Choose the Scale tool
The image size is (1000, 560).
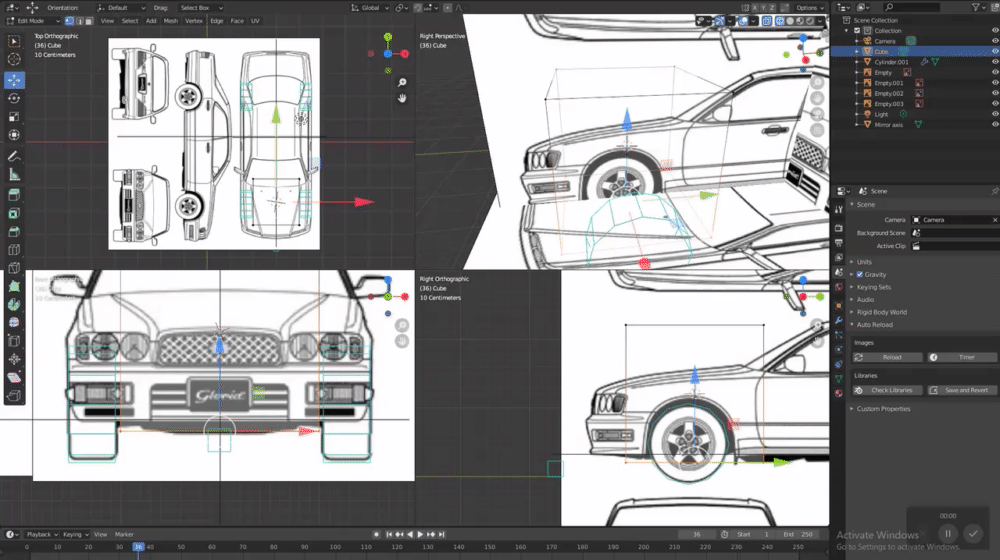click(14, 116)
